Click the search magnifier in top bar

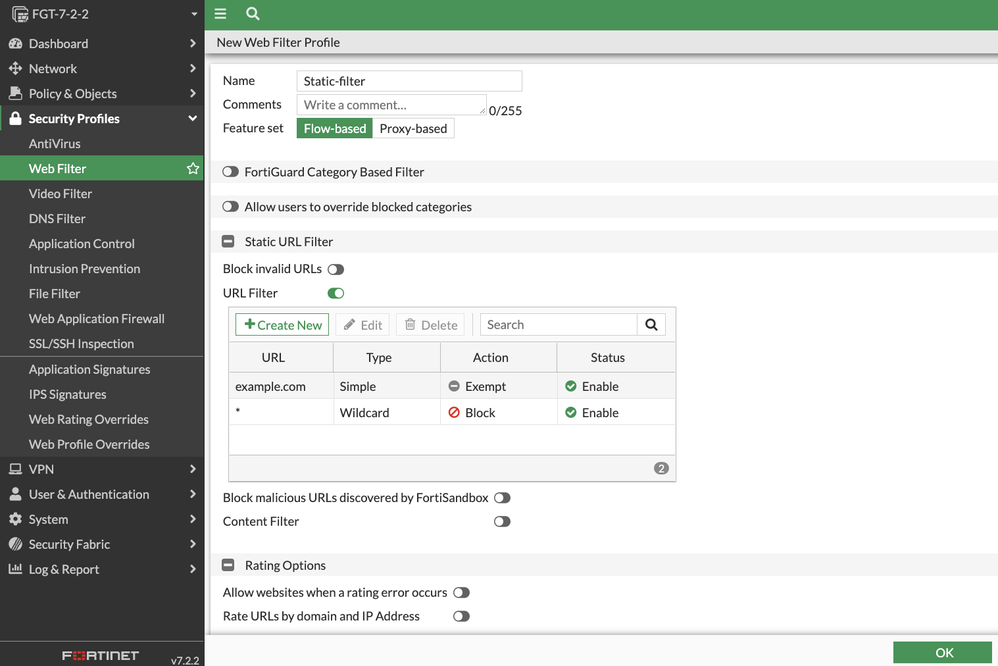point(253,14)
